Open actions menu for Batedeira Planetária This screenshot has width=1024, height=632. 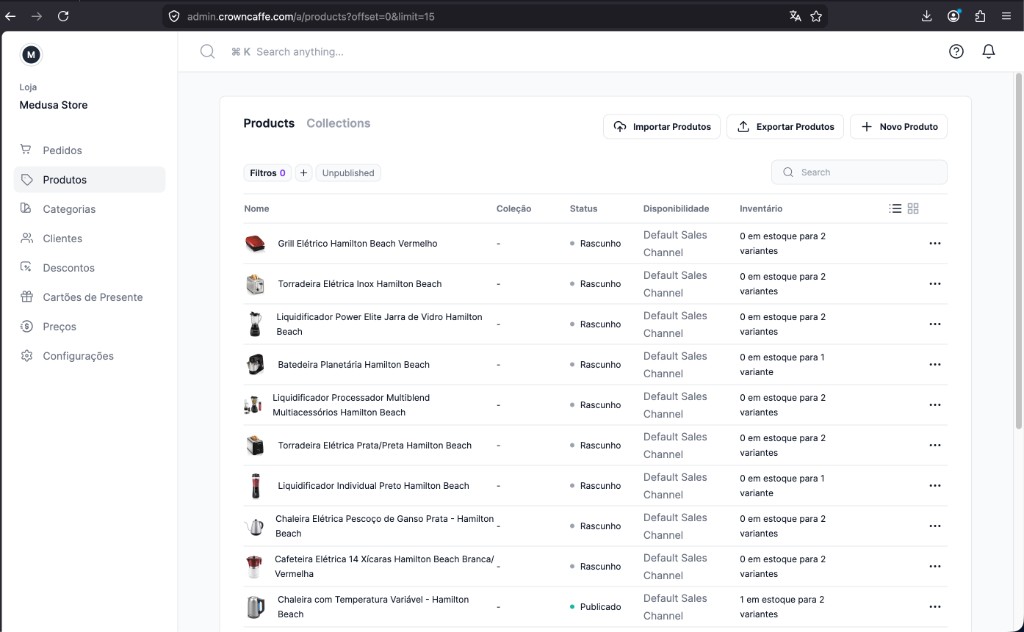click(935, 364)
